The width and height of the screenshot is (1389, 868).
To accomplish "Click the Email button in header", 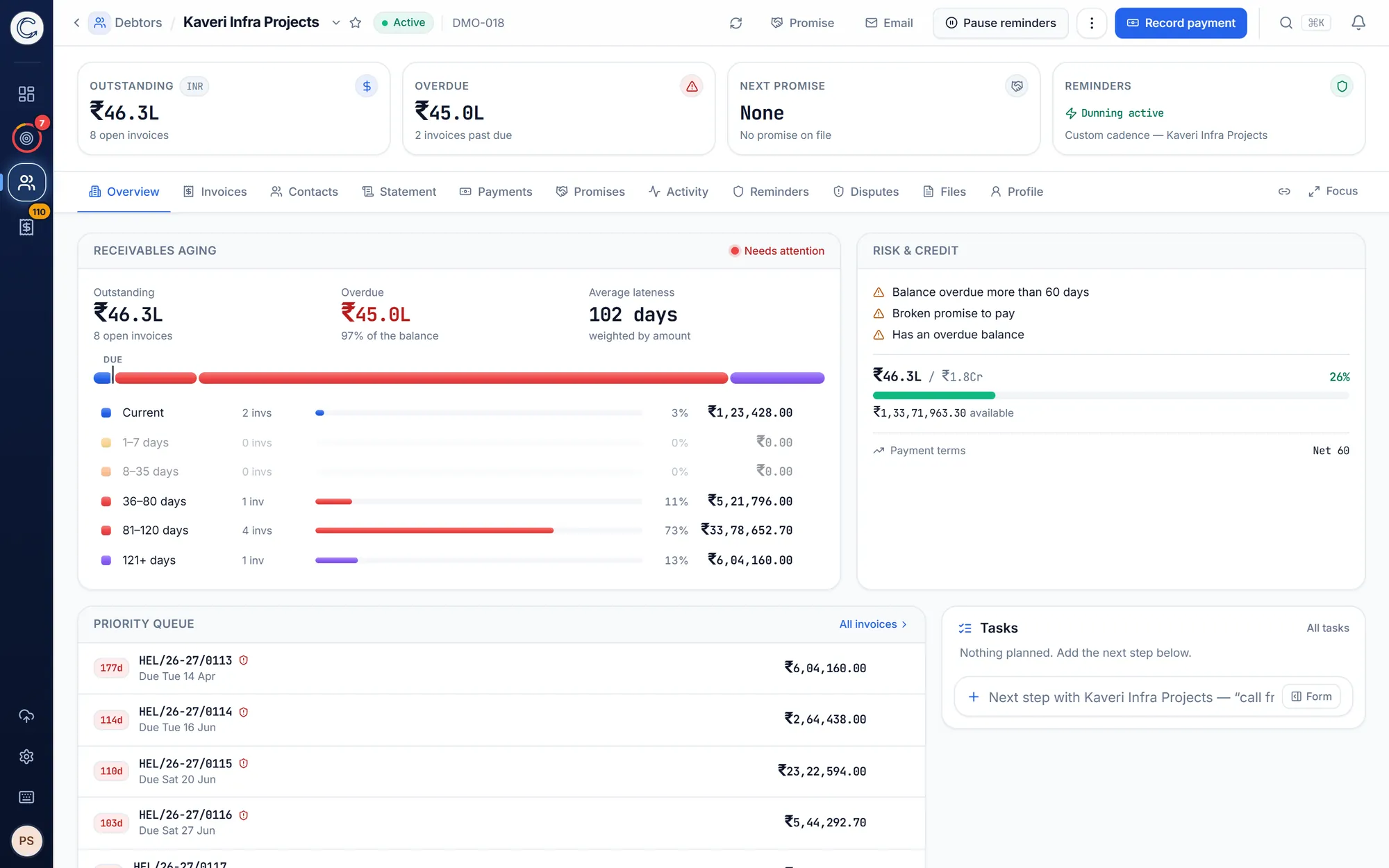I will [889, 23].
